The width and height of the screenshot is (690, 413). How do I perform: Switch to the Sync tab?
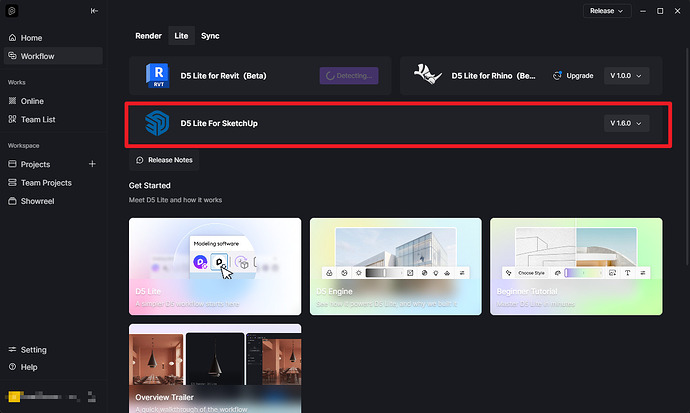(210, 36)
